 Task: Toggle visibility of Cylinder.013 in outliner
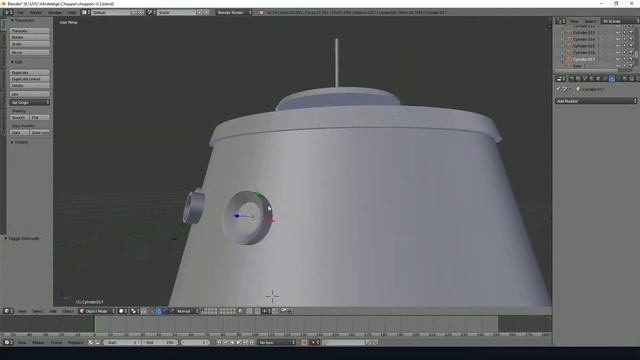(x=618, y=32)
